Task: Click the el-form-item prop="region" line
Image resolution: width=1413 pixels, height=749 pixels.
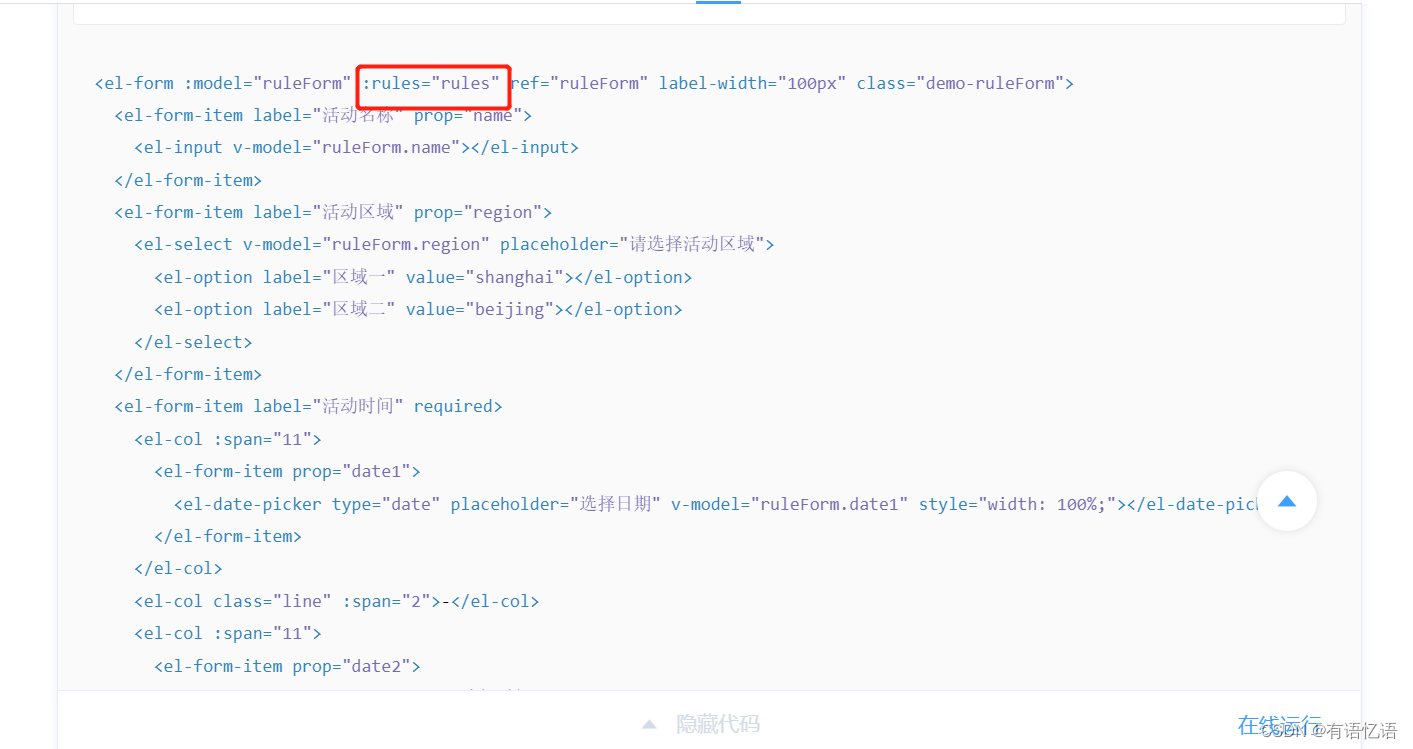Action: [333, 212]
